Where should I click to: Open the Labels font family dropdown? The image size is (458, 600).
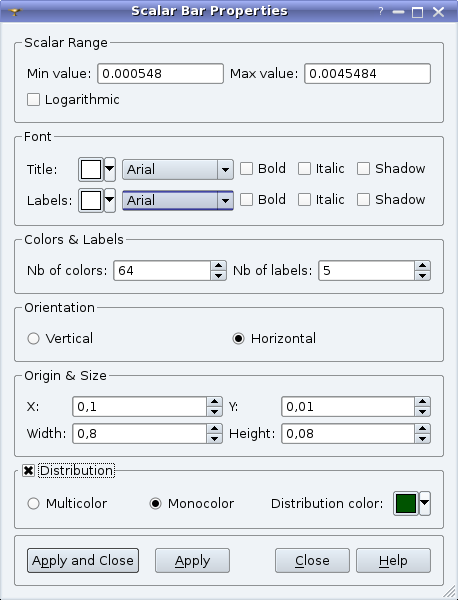coord(178,200)
